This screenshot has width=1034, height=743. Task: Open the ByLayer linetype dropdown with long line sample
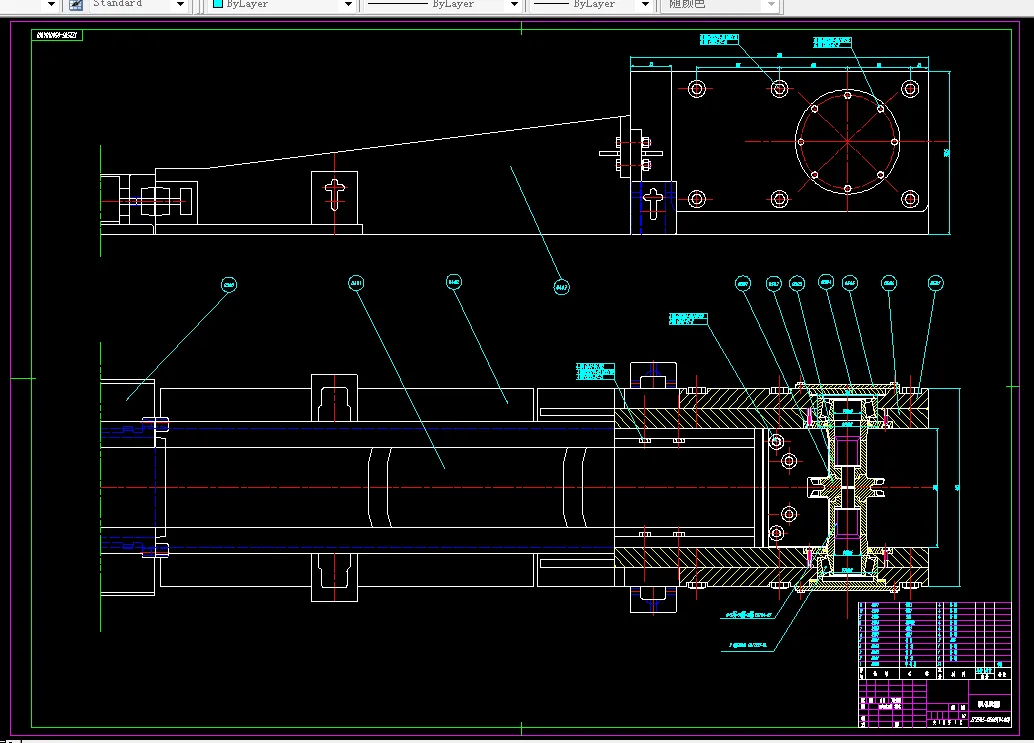(443, 5)
